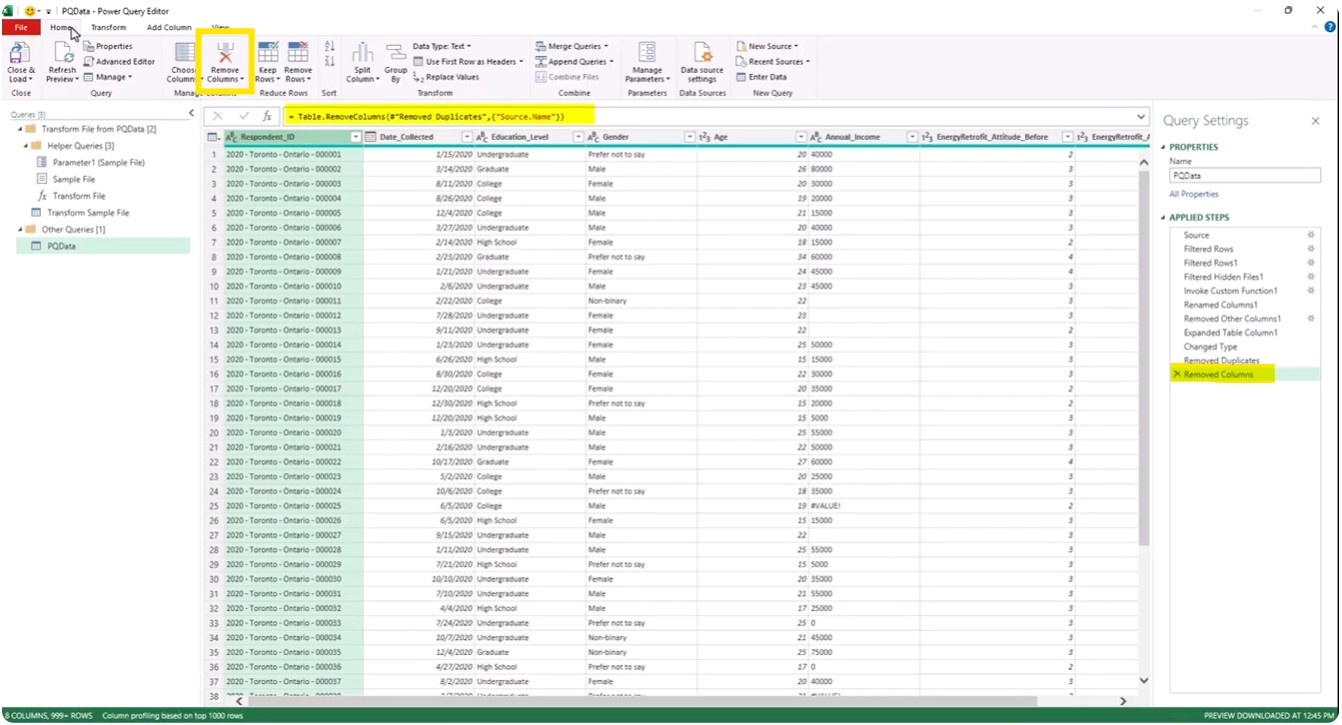The image size is (1342, 725).
Task: Click Sort ascending icon in Sort group
Action: coord(330,47)
